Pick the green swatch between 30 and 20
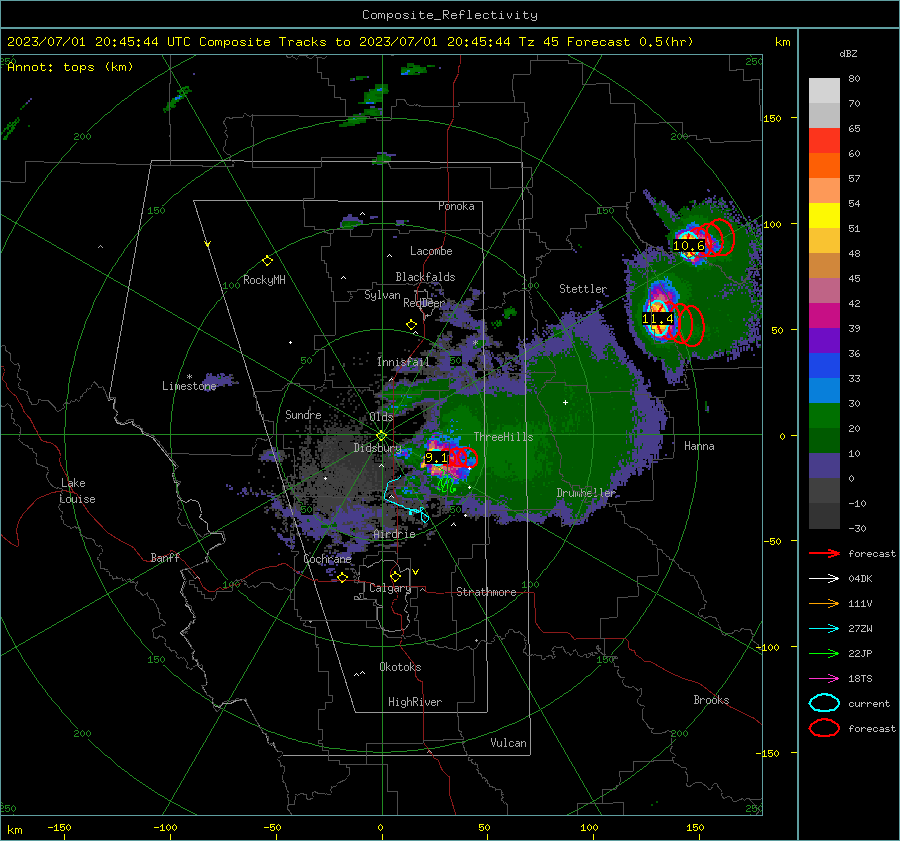Viewport: 900px width, 841px height. tap(824, 416)
